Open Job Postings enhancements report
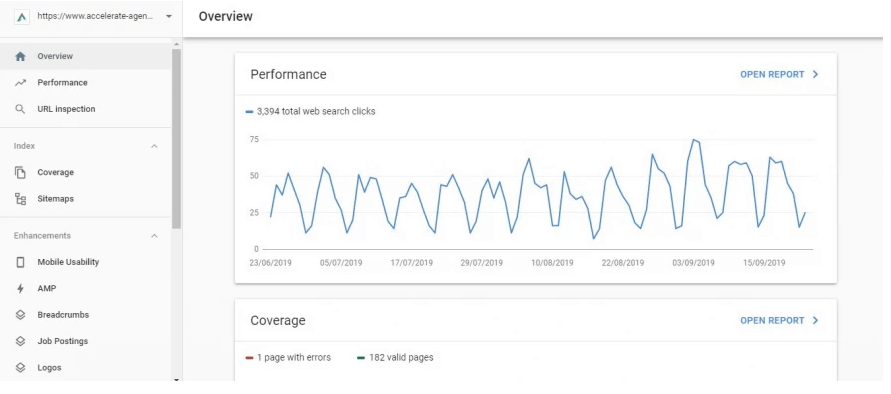 click(x=86, y=341)
